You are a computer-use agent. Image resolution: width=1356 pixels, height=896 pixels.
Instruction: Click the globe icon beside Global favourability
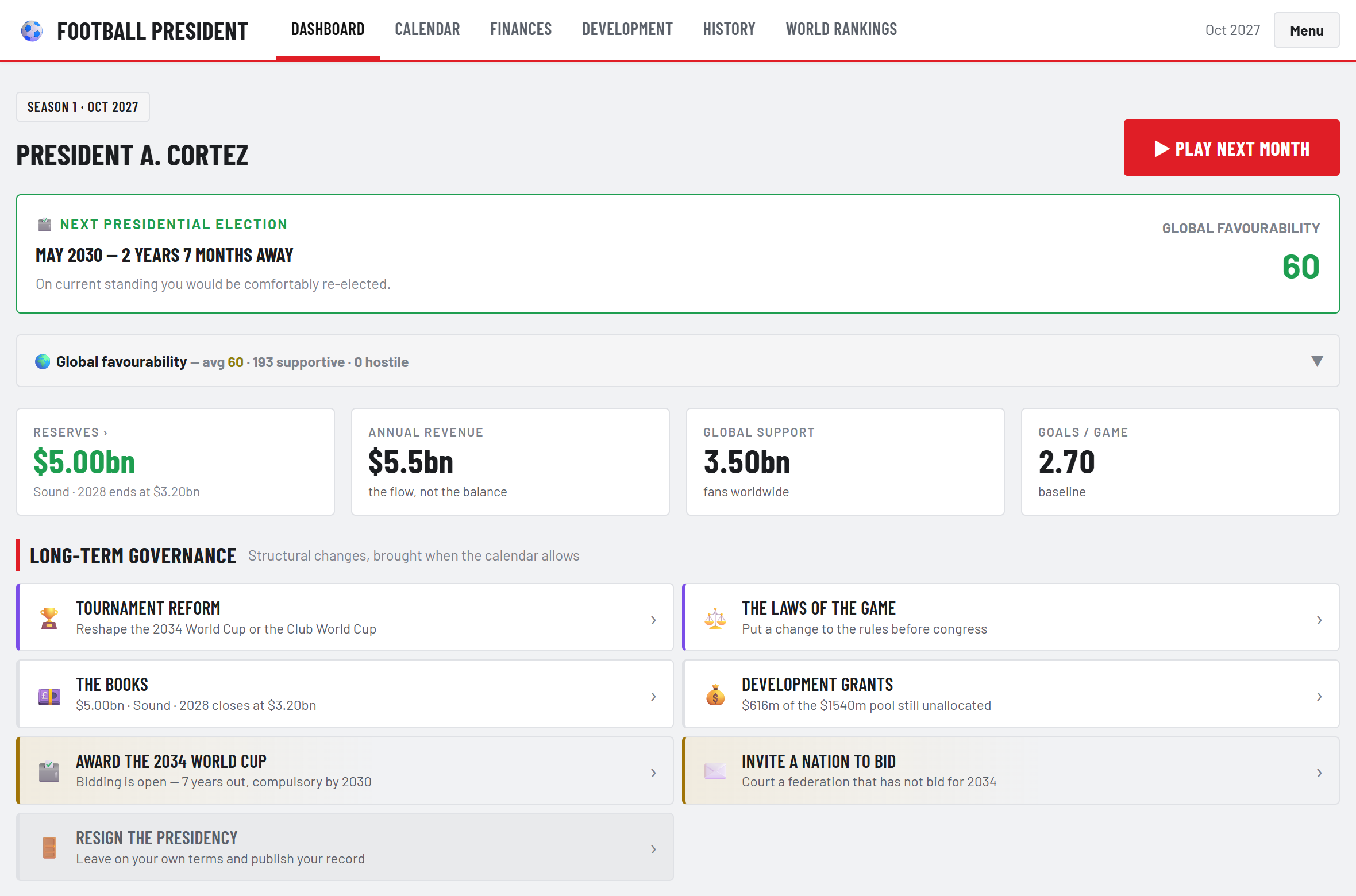pyautogui.click(x=43, y=362)
